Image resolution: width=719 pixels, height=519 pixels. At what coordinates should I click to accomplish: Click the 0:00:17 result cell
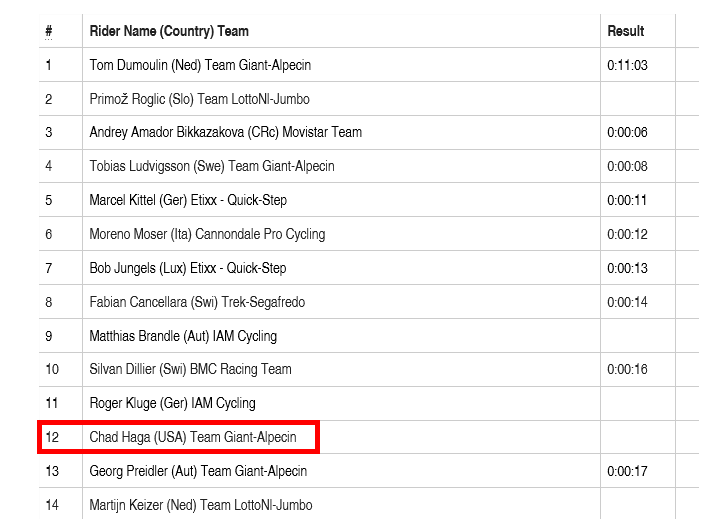(627, 471)
